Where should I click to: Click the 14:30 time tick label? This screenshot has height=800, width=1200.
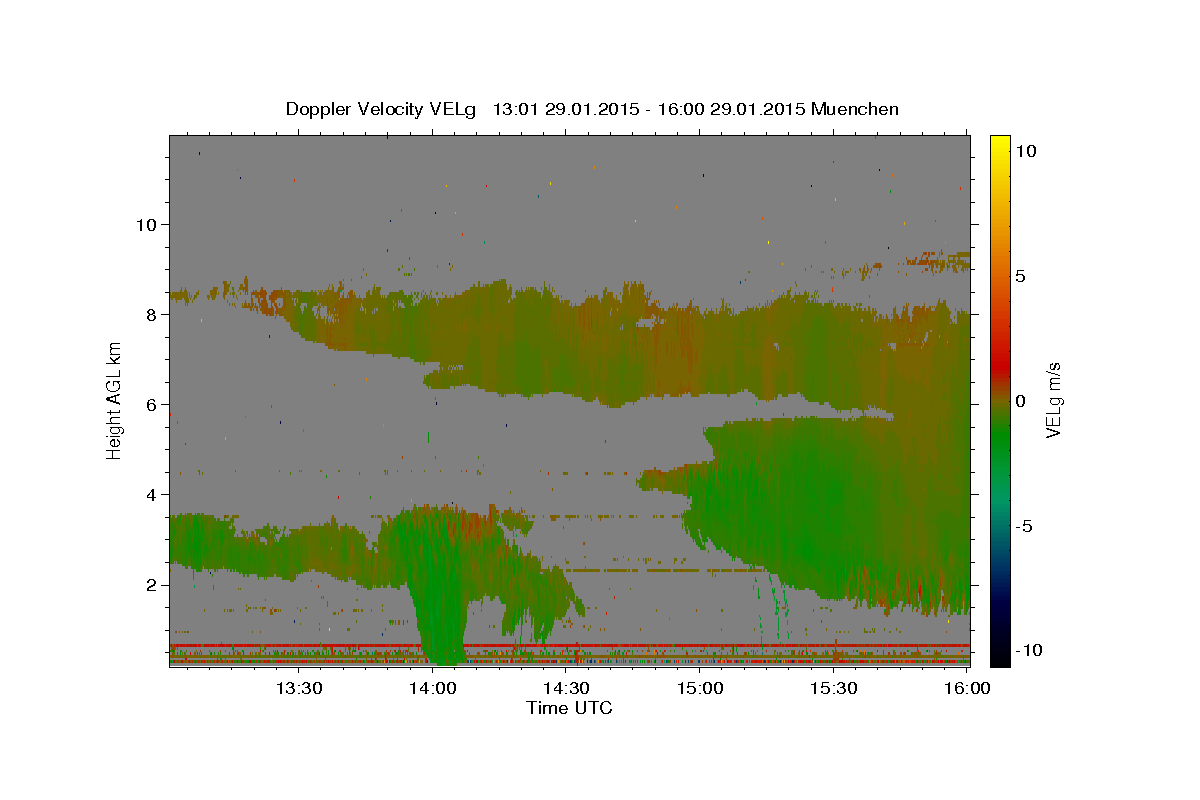[x=567, y=688]
